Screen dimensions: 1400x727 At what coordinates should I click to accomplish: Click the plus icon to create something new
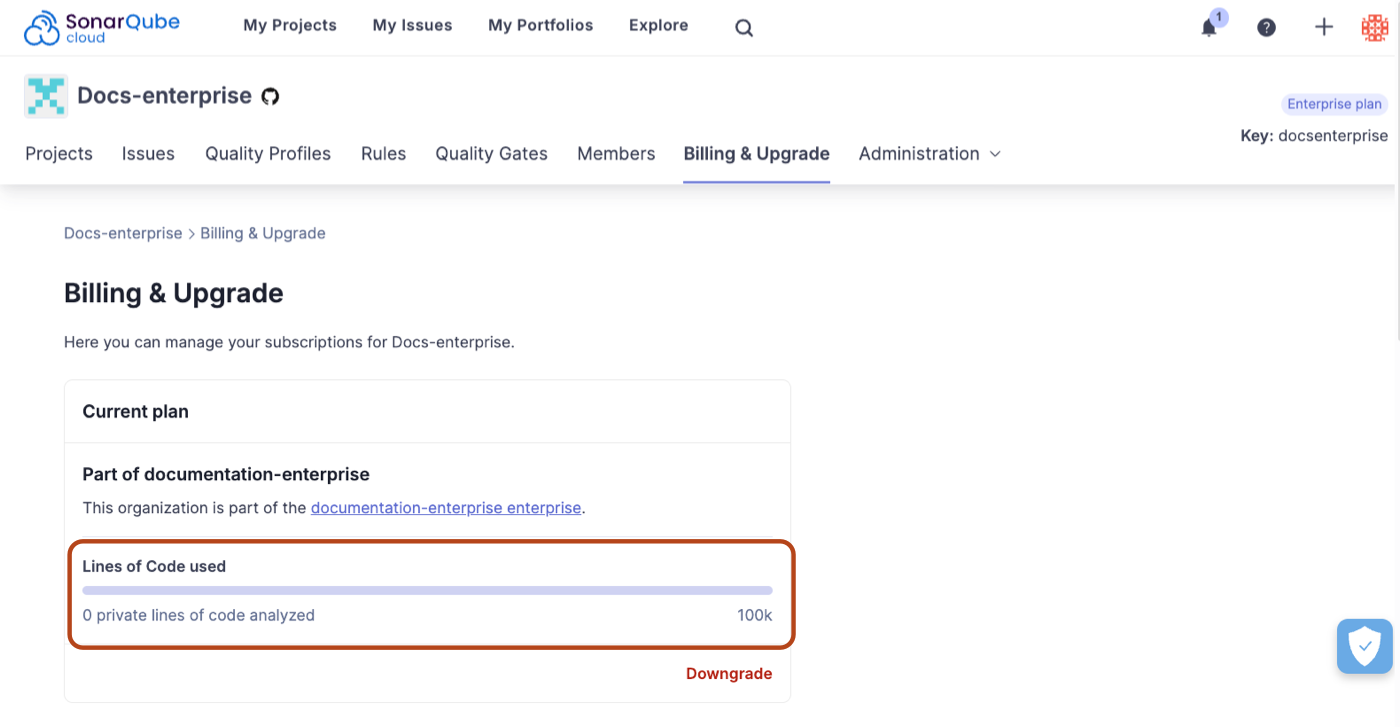pos(1324,27)
